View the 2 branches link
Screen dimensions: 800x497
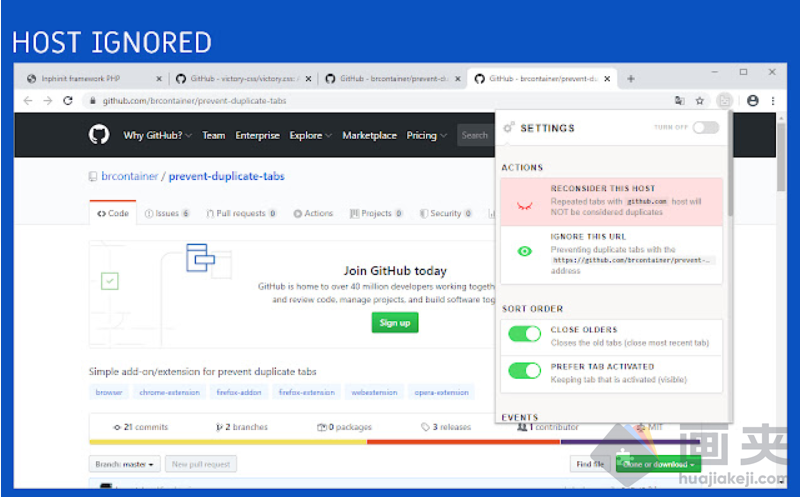(x=242, y=427)
